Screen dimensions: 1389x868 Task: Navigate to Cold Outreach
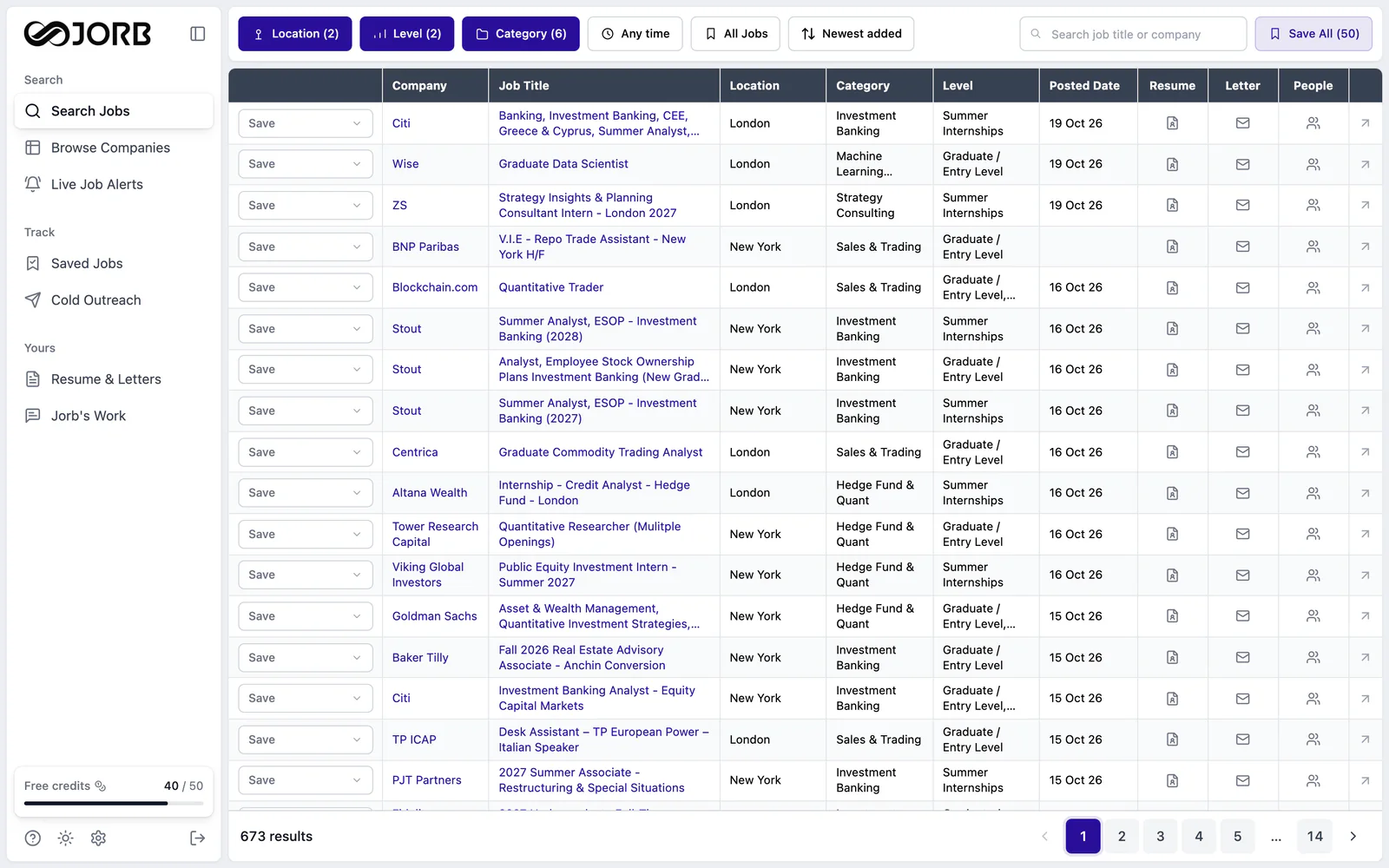pos(114,299)
